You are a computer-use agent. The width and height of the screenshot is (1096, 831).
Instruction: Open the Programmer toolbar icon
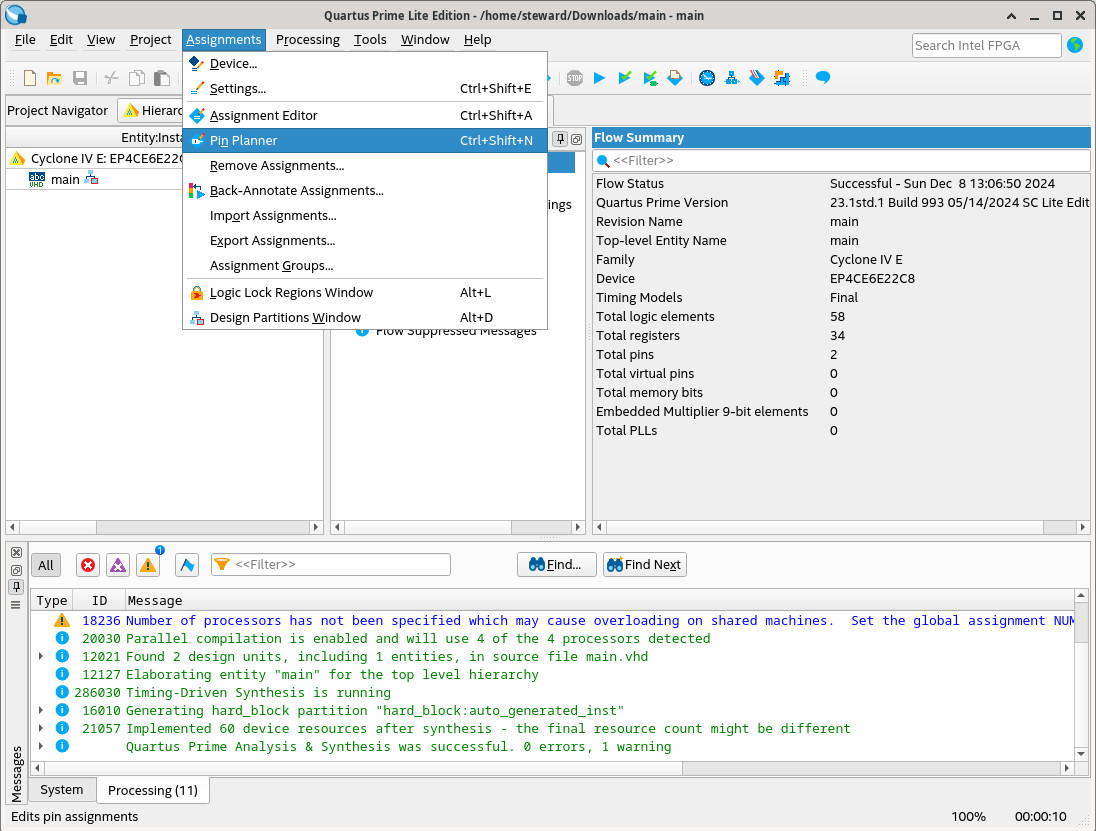[x=757, y=78]
